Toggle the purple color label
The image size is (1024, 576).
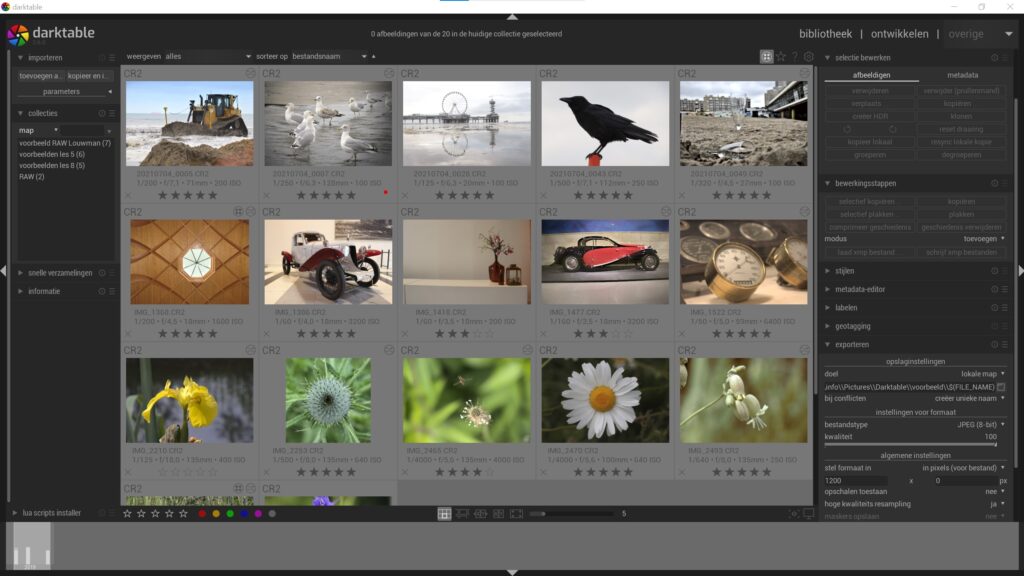[258, 514]
